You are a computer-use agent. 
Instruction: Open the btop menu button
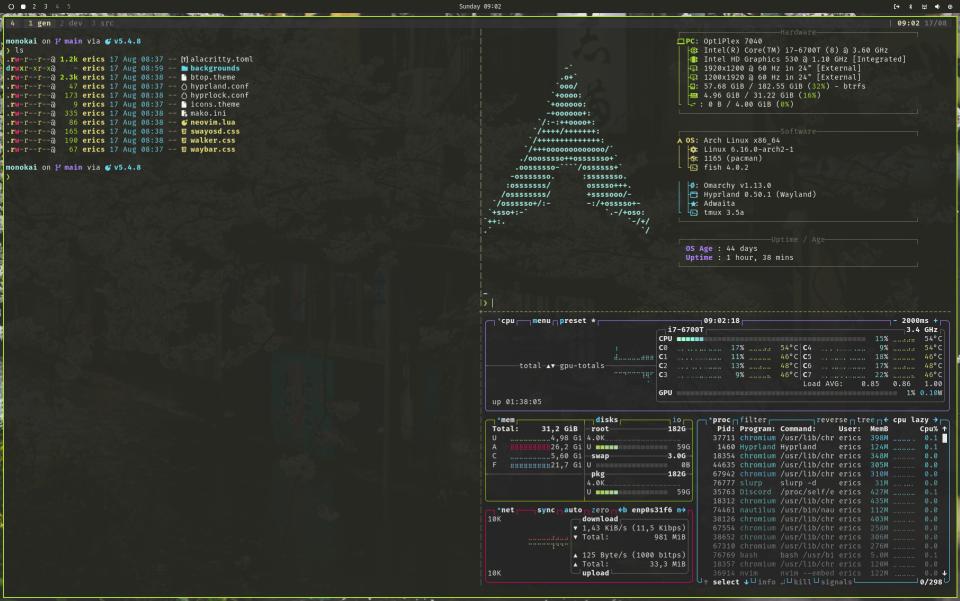541,321
